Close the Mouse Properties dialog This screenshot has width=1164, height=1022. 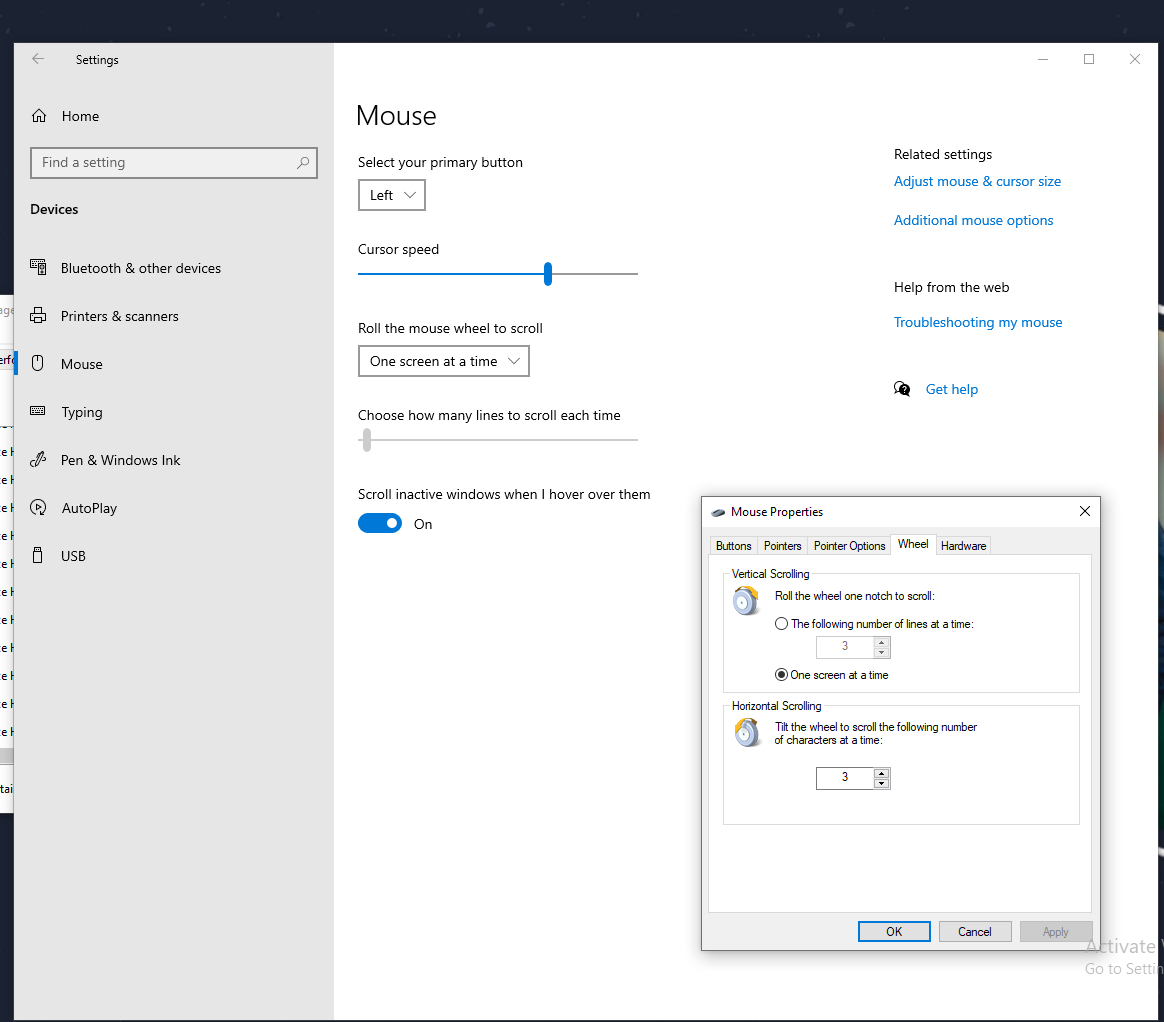(1085, 511)
